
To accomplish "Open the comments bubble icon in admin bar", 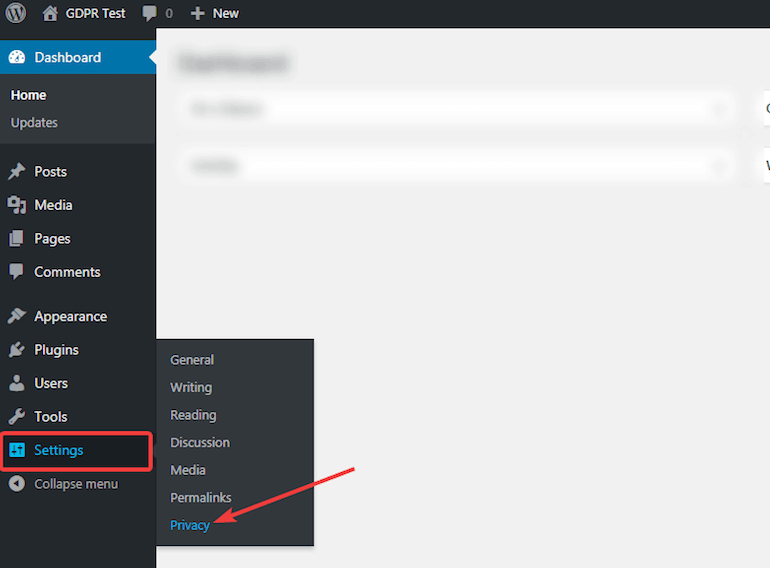I will 149,13.
